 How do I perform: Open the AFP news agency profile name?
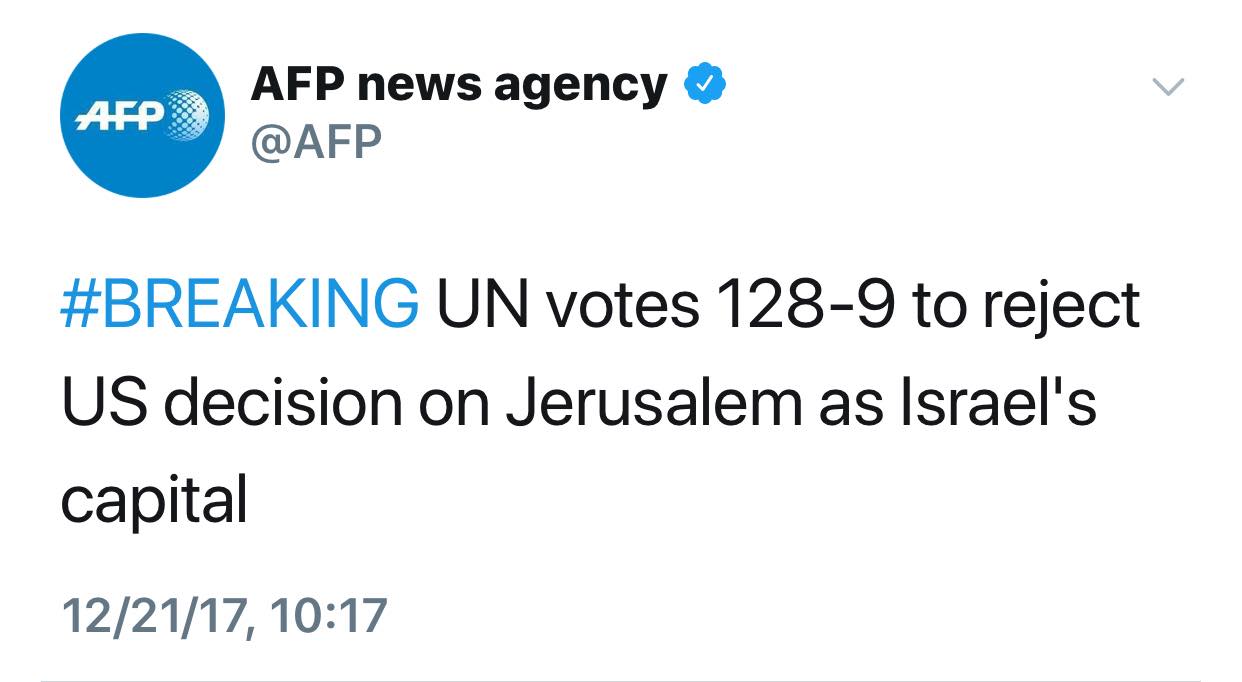point(459,86)
